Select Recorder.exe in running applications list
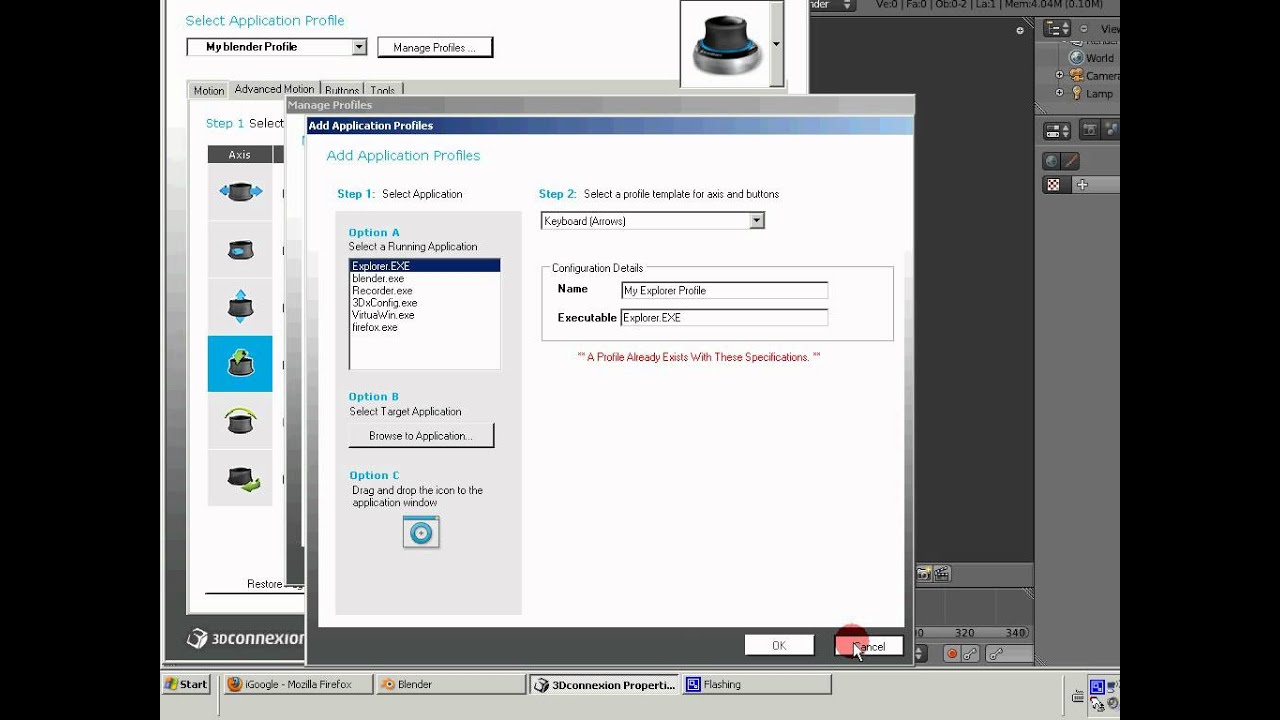This screenshot has height=720, width=1280. 425,290
